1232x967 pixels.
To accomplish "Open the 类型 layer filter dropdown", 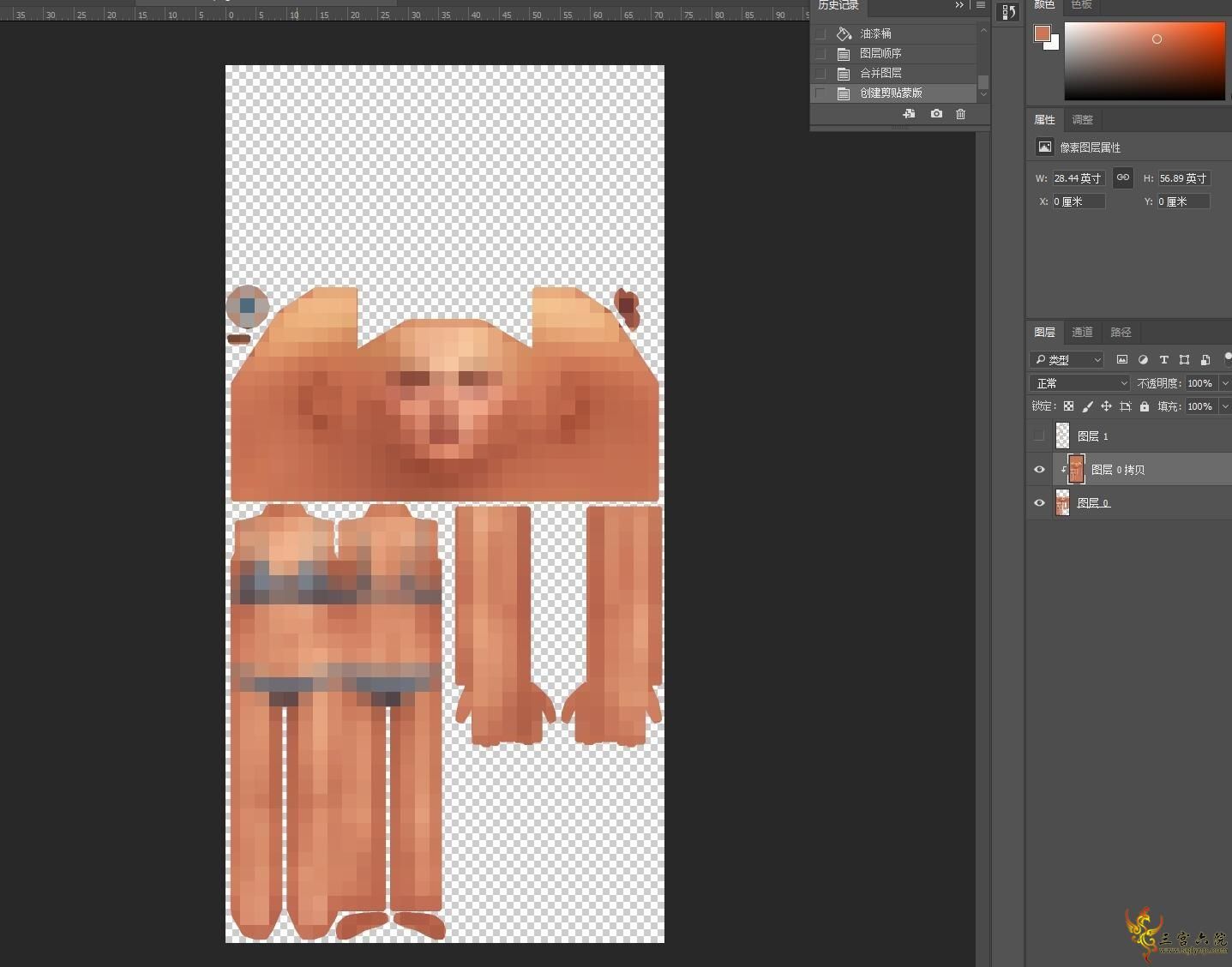I will click(1067, 359).
